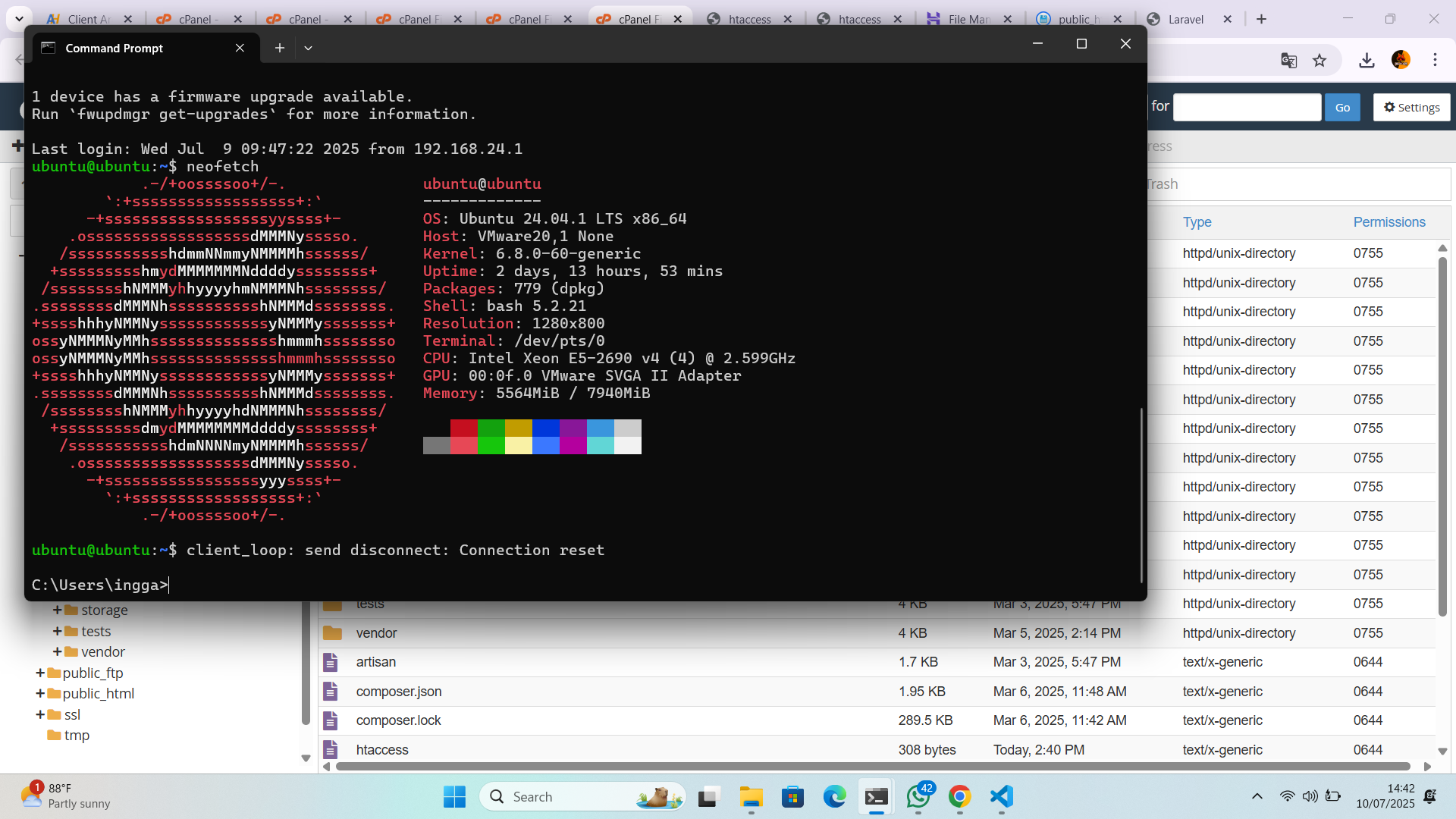Viewport: 1456px width, 819px height.
Task: Switch to the public_html browser tab
Action: 1079,19
